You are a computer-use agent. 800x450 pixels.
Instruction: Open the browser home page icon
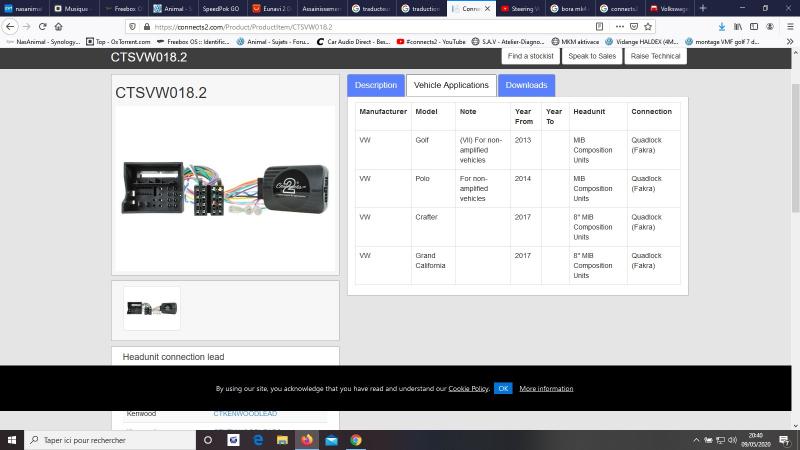pyautogui.click(x=58, y=27)
